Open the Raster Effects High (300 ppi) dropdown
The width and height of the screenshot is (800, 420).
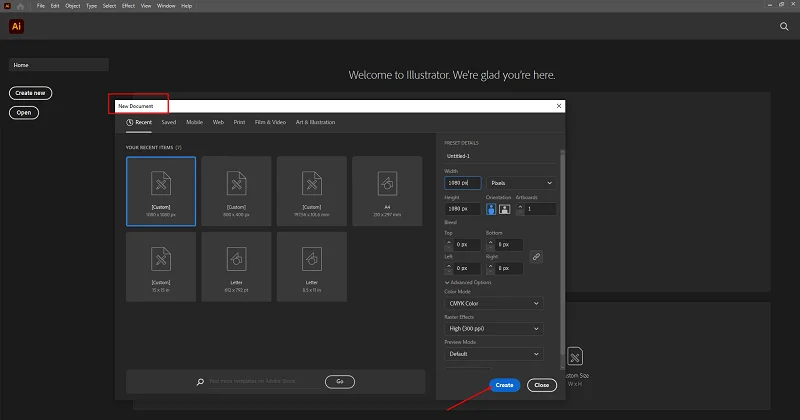point(493,329)
